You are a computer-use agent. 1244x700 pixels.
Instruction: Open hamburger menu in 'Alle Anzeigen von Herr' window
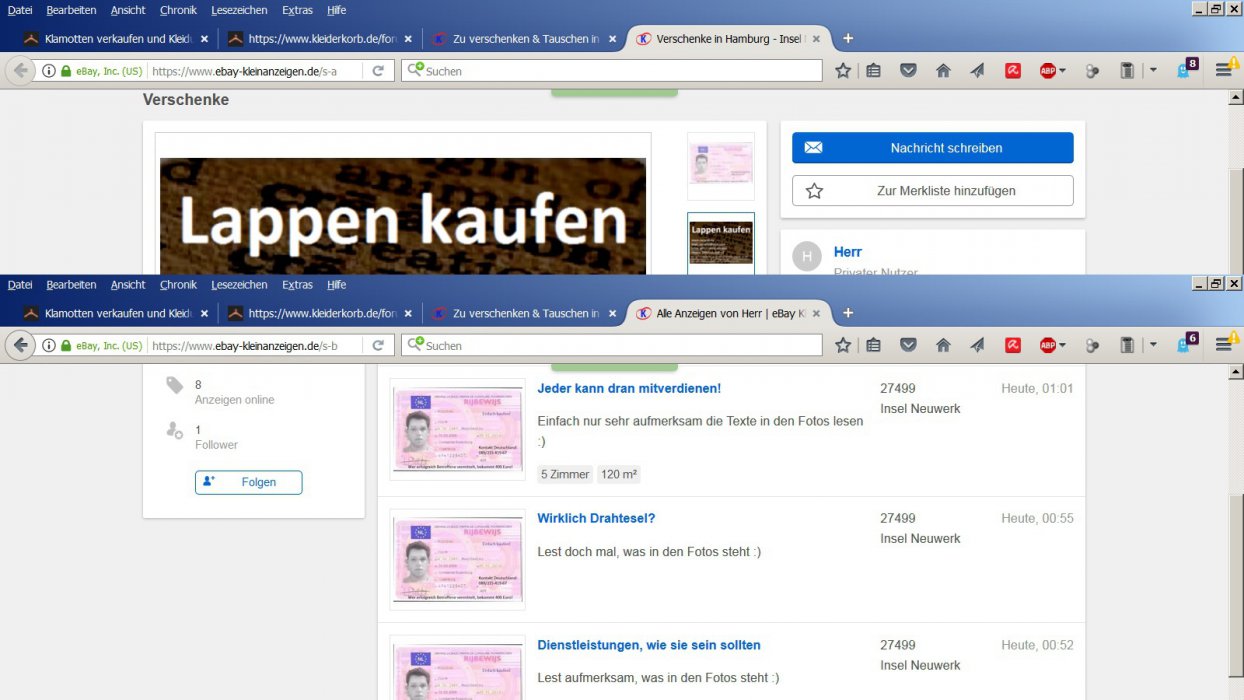click(x=1223, y=345)
